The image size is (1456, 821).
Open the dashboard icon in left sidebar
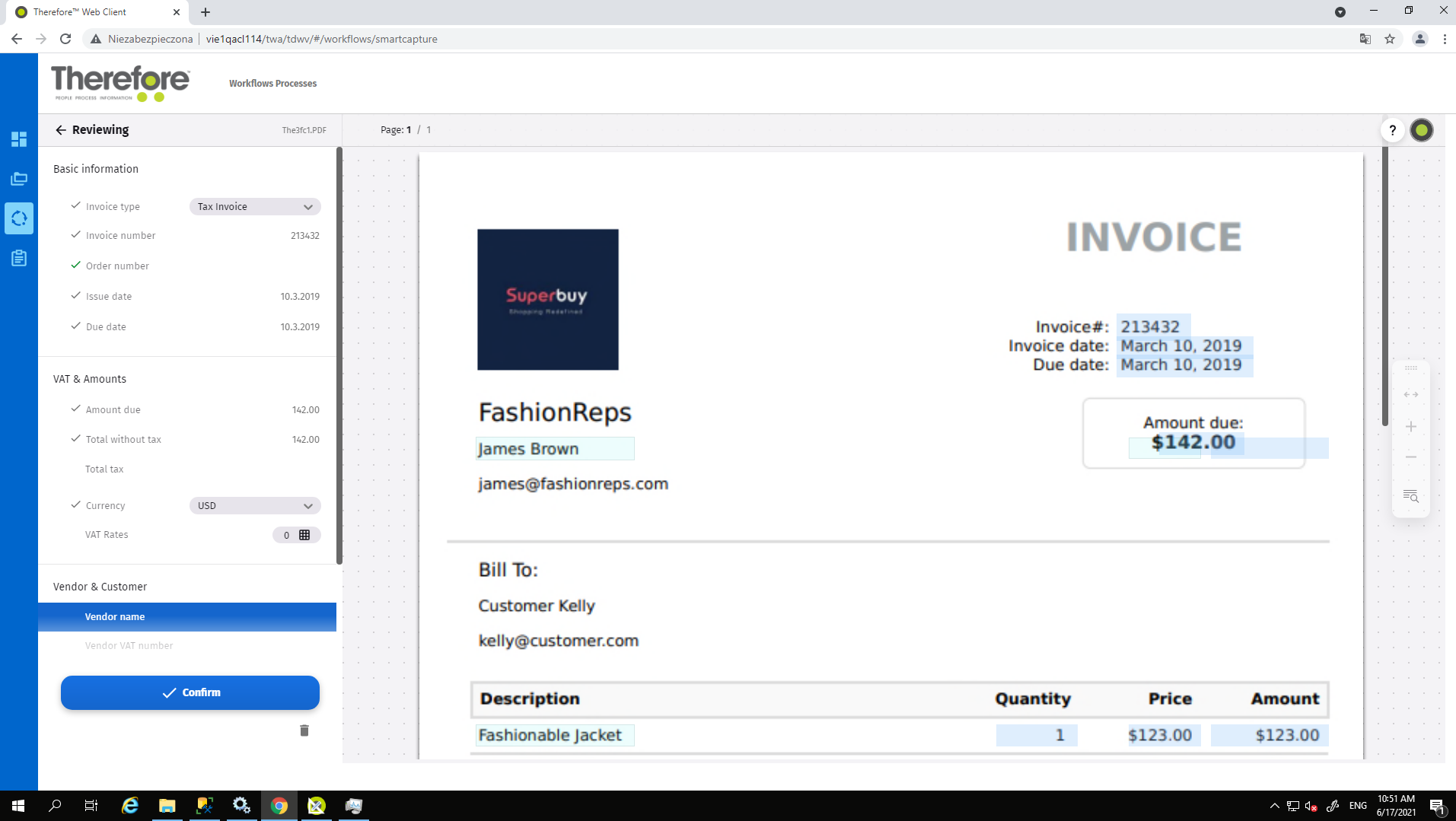[19, 139]
